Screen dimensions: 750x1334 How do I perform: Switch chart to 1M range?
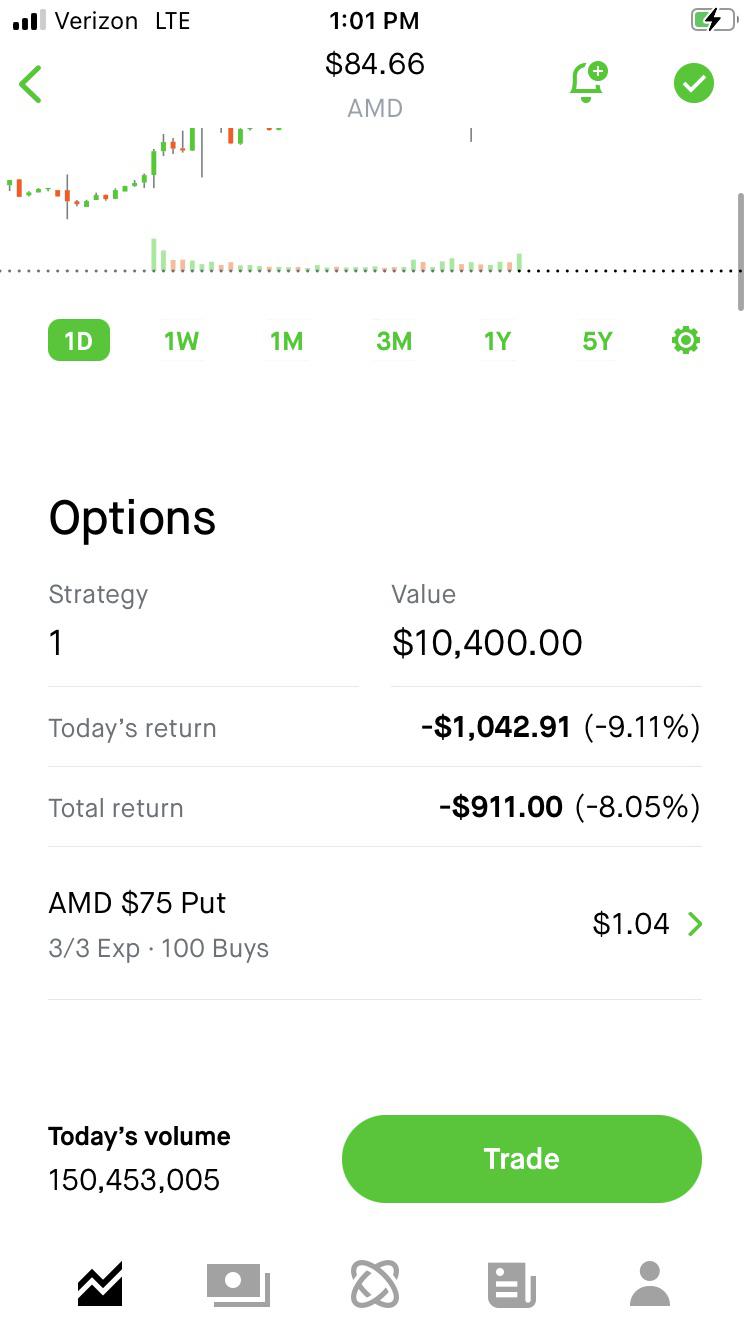pyautogui.click(x=287, y=341)
